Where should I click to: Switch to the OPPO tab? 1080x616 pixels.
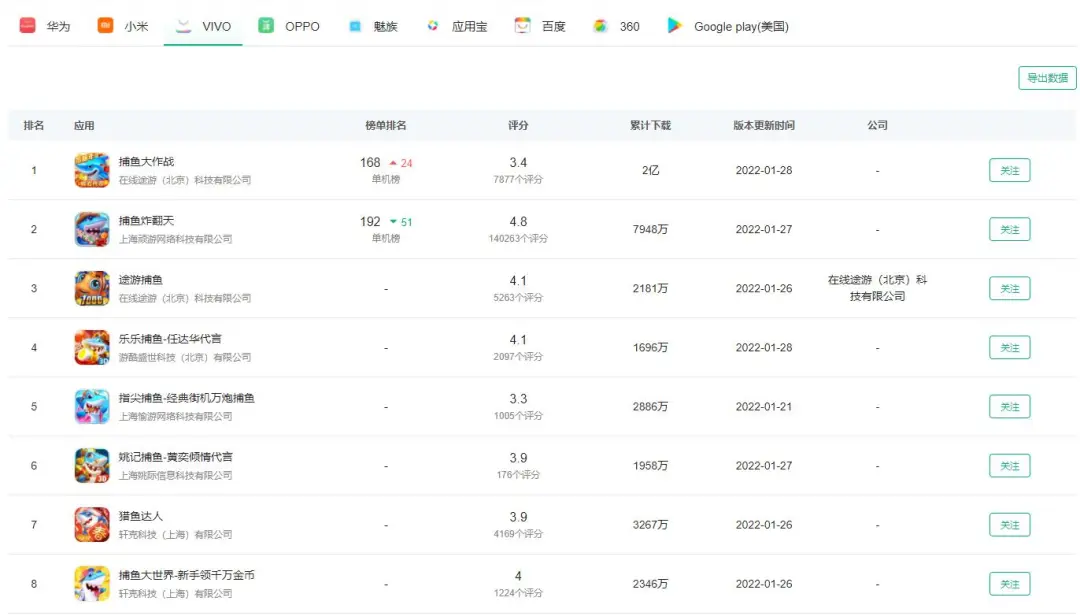pos(289,25)
